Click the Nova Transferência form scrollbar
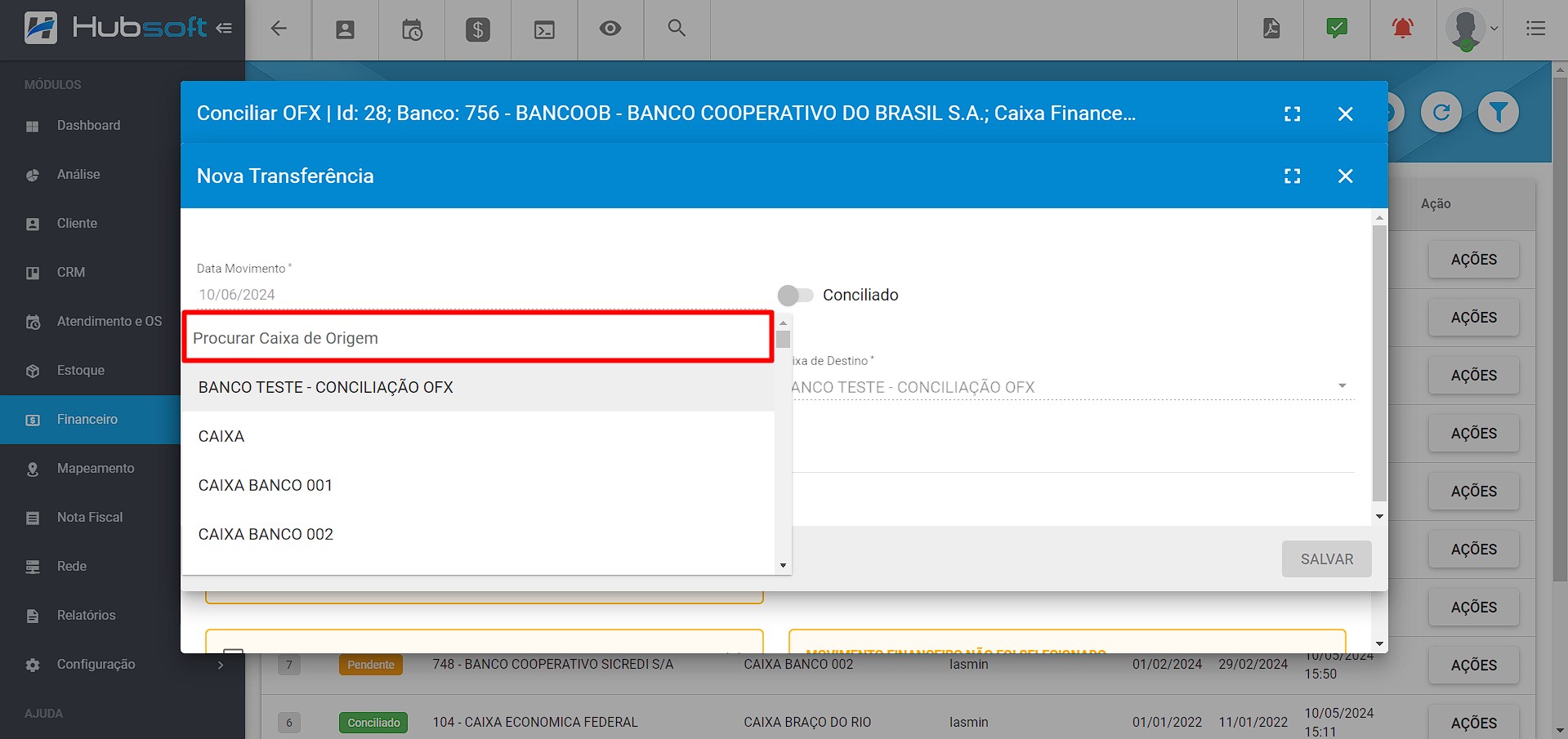 1379,363
